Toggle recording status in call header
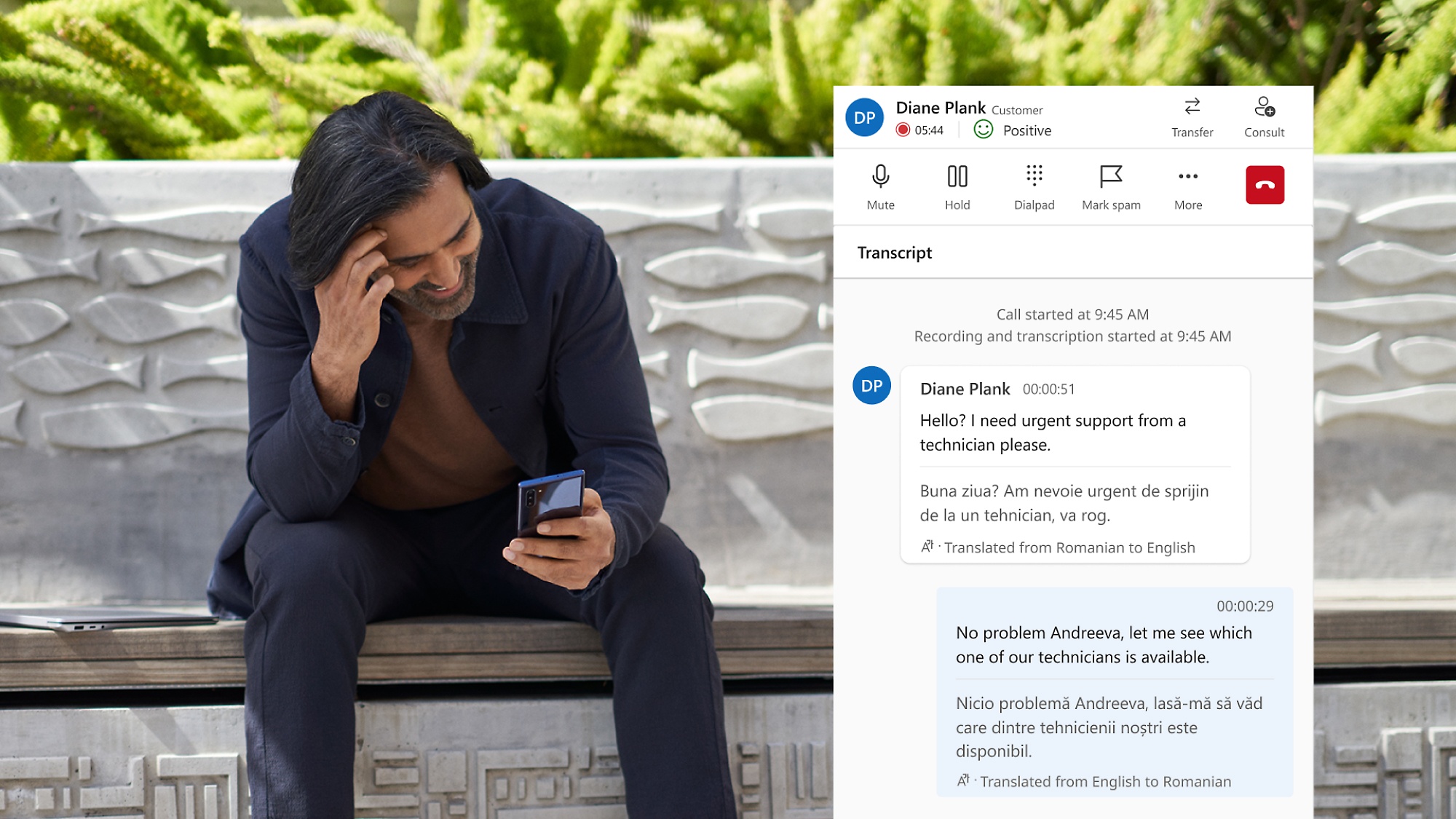Image resolution: width=1456 pixels, height=819 pixels. (x=902, y=130)
